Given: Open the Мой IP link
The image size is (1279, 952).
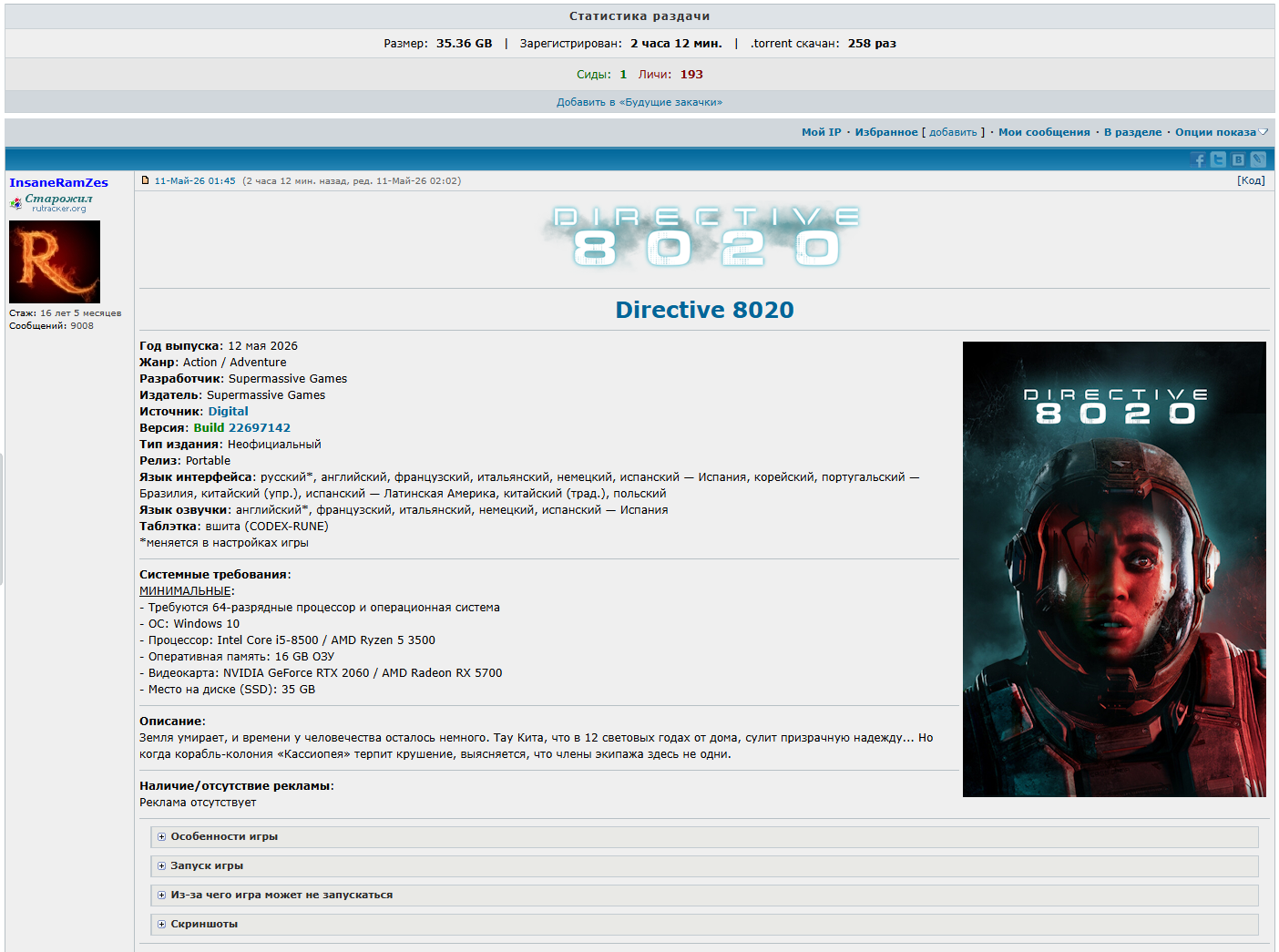Looking at the screenshot, I should click(x=821, y=132).
